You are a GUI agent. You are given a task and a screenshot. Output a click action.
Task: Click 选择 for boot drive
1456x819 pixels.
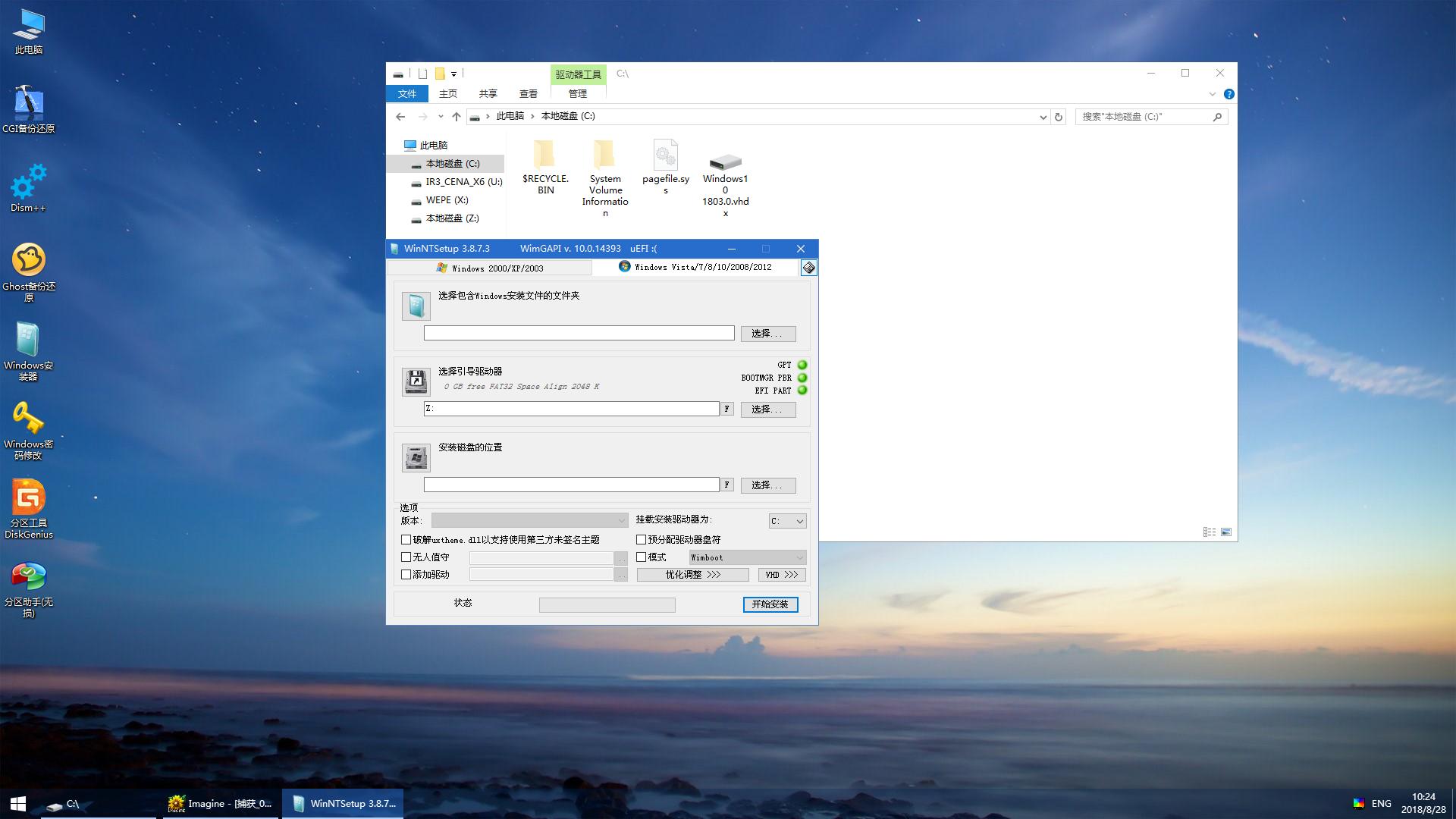(x=768, y=409)
